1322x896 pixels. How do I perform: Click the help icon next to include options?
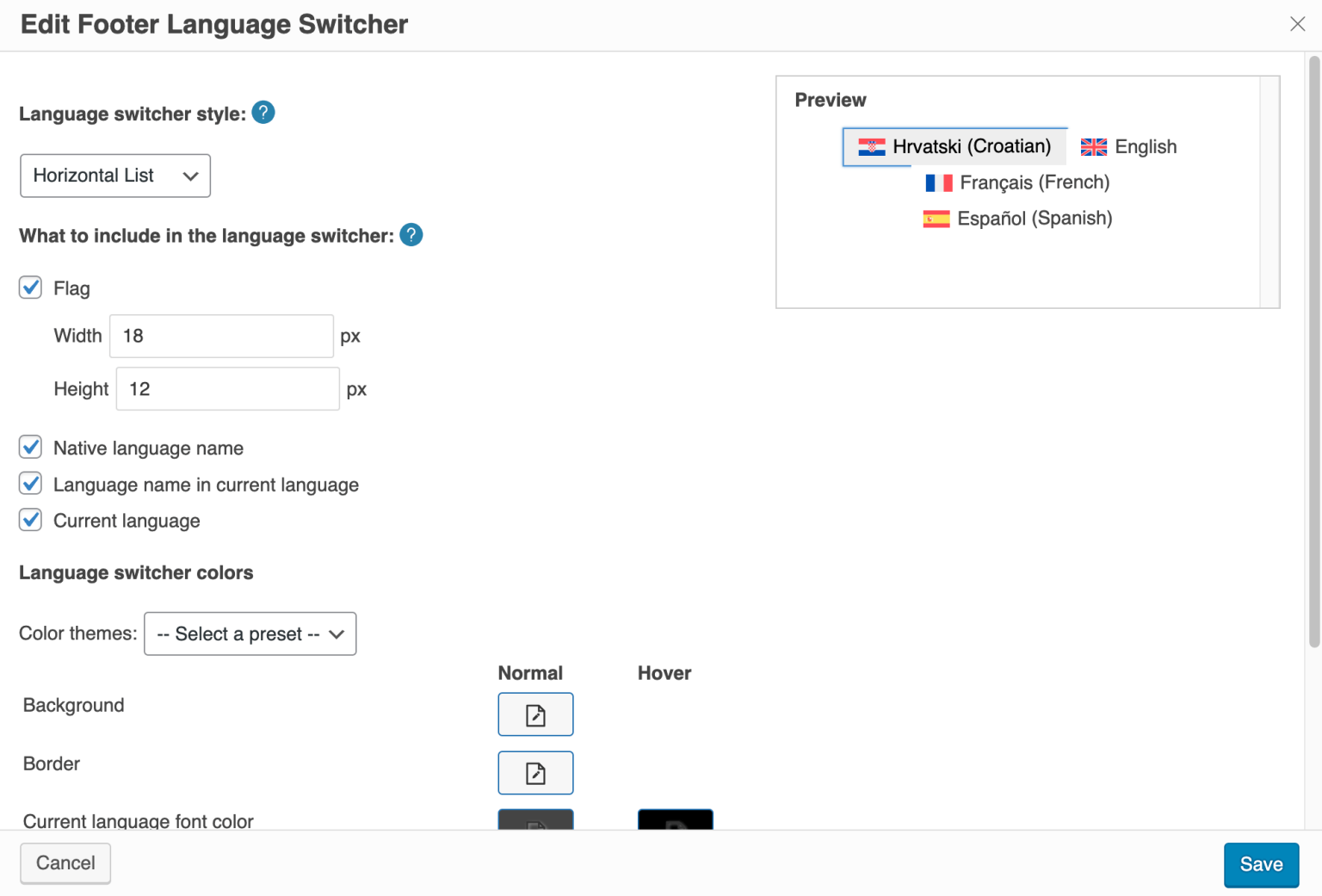point(411,234)
